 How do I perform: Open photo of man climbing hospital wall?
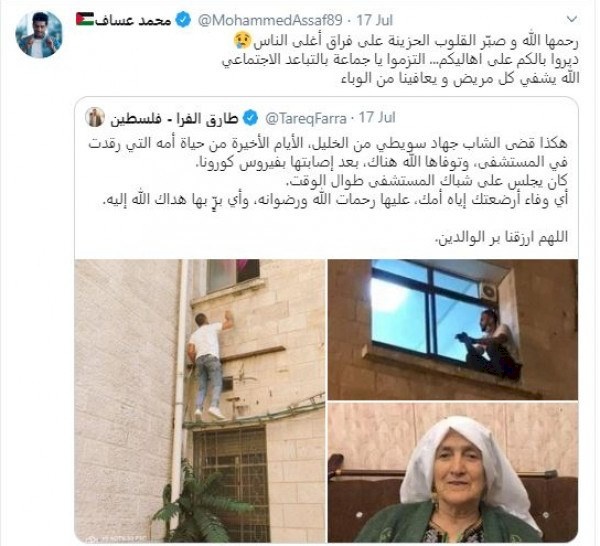[200, 400]
